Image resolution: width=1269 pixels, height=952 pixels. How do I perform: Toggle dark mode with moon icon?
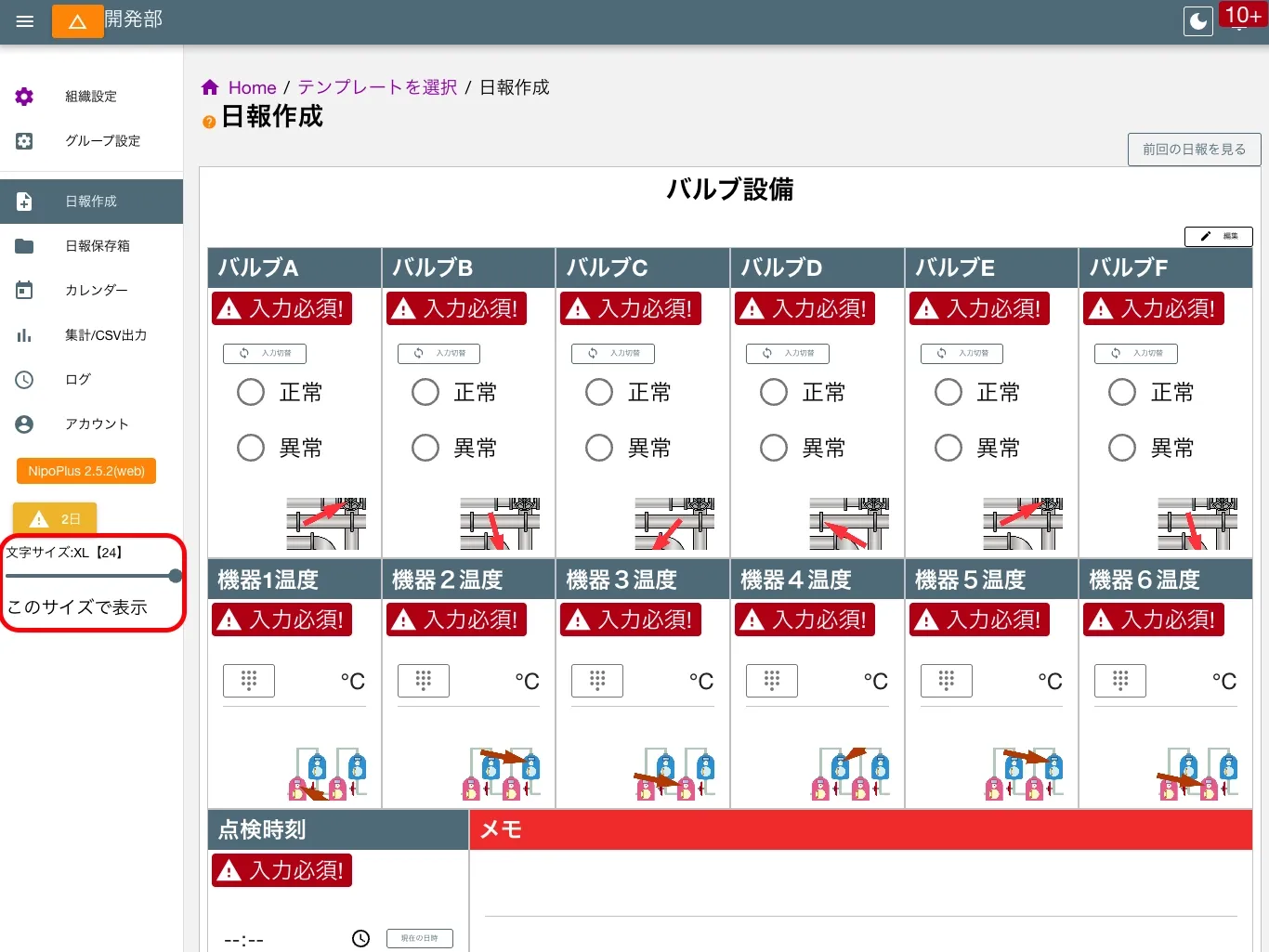pos(1198,21)
